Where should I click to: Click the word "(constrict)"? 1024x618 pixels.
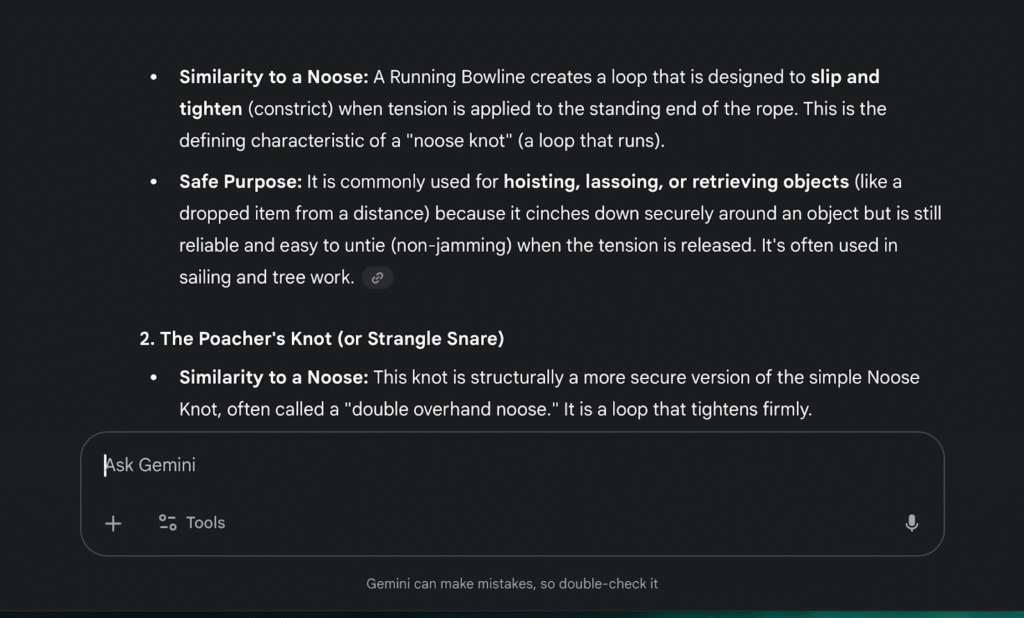[291, 109]
